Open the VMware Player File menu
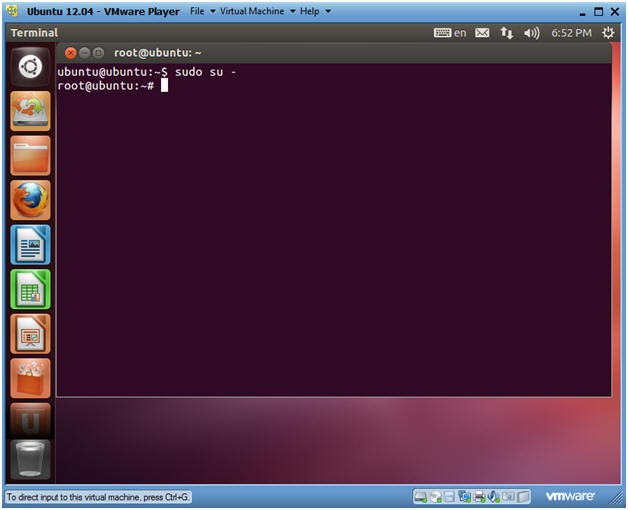The height and width of the screenshot is (510, 628). (x=197, y=11)
